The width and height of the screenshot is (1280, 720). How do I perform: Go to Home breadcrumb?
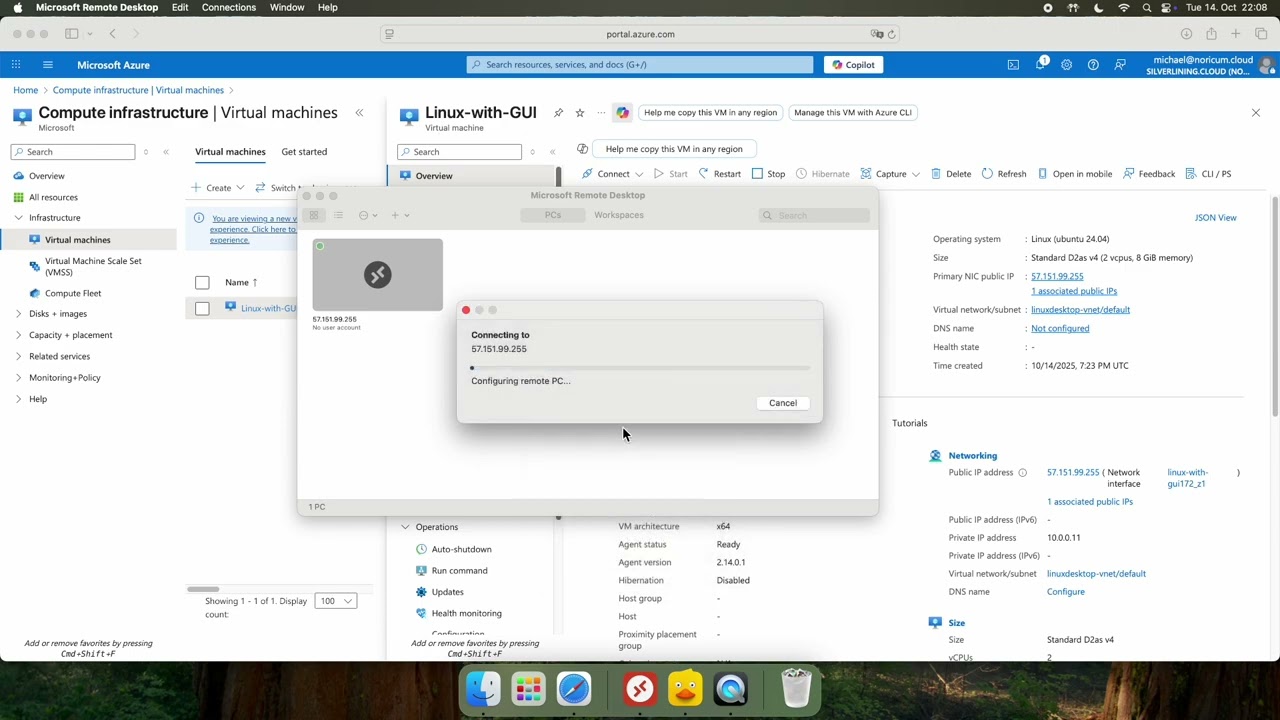(x=25, y=90)
